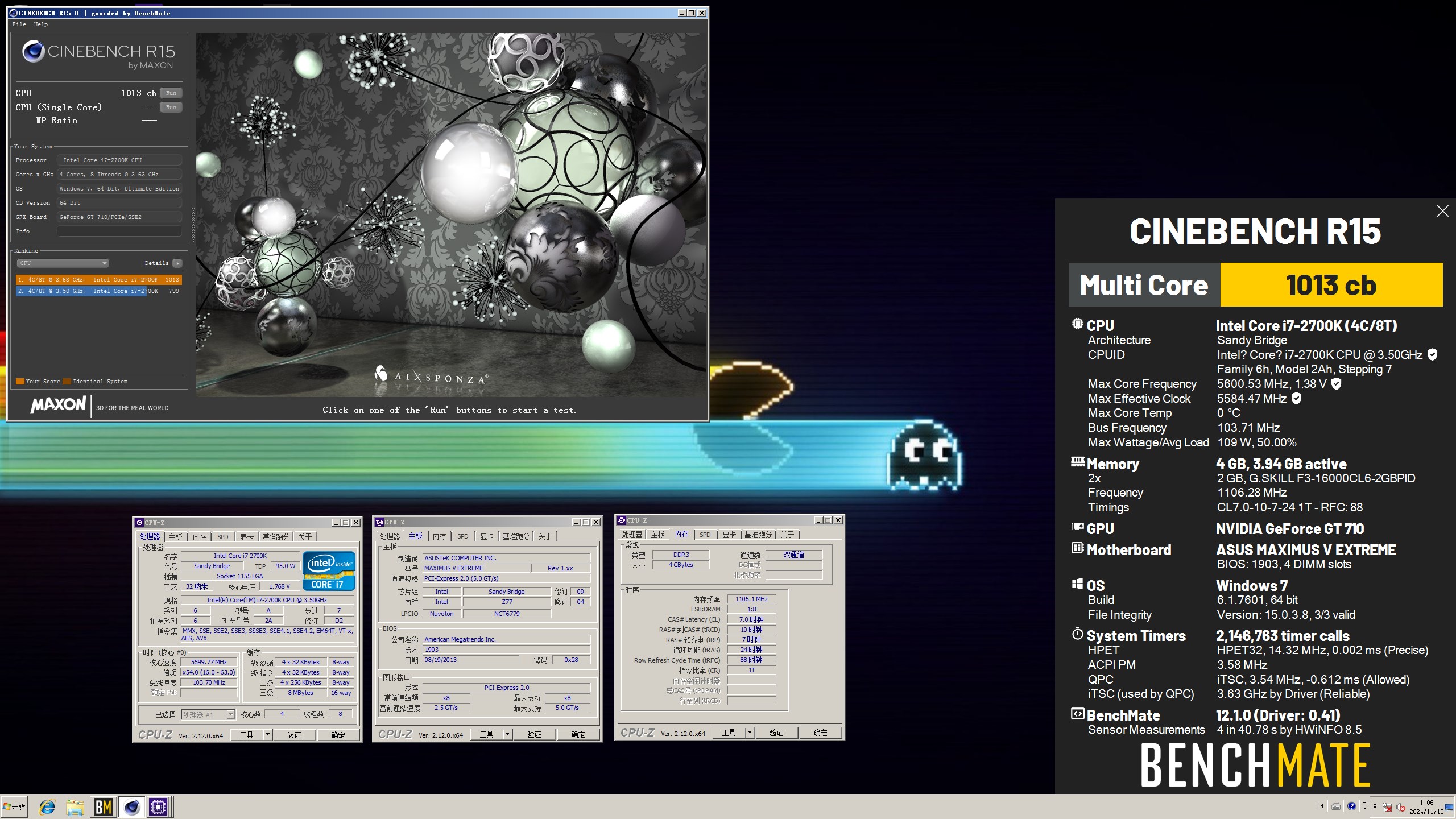Screen dimensions: 1456x819
Task: Switch to 主板 tab in CPU-Z memory window
Action: pos(658,535)
